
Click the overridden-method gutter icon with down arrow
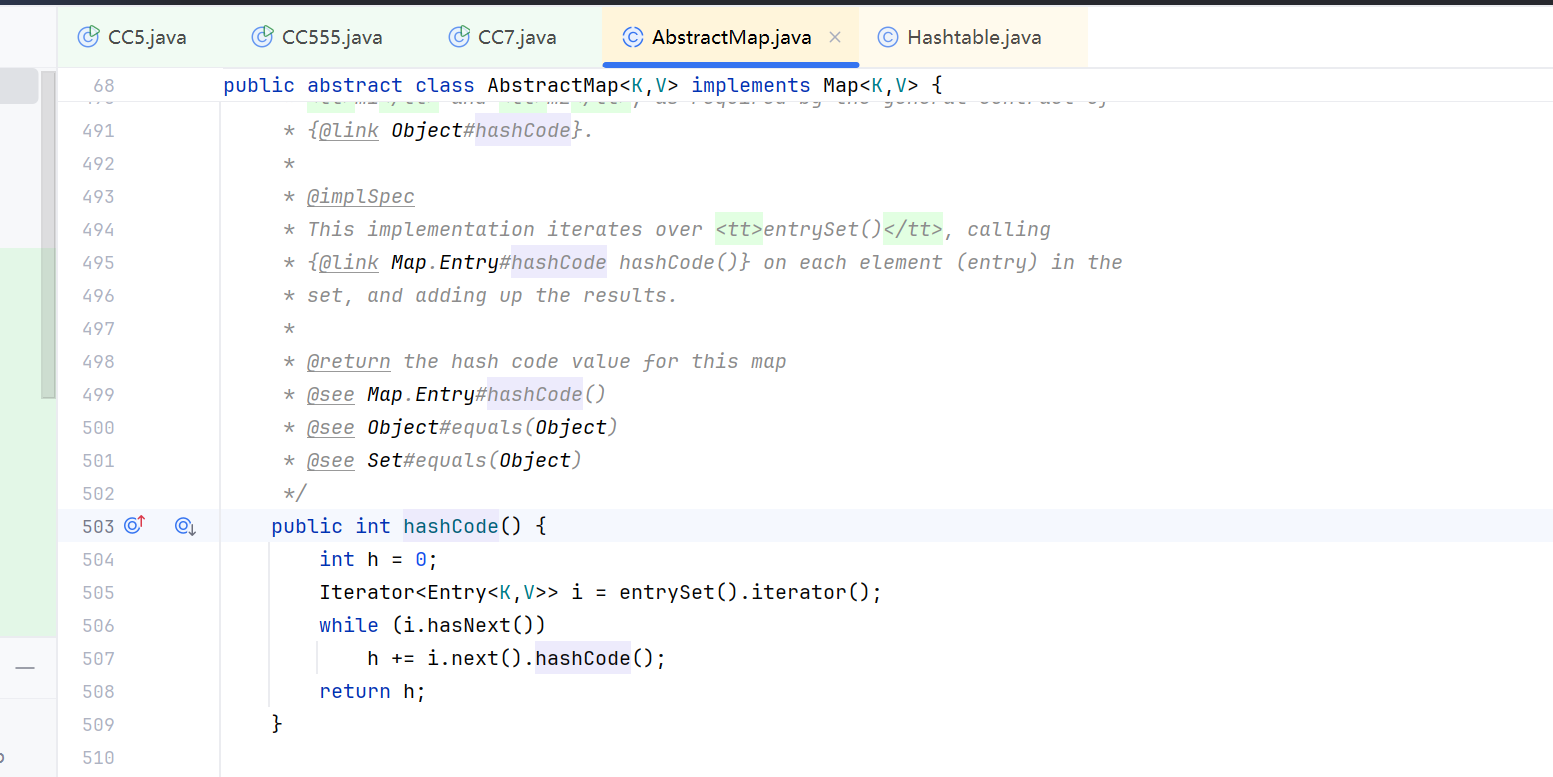(x=185, y=526)
